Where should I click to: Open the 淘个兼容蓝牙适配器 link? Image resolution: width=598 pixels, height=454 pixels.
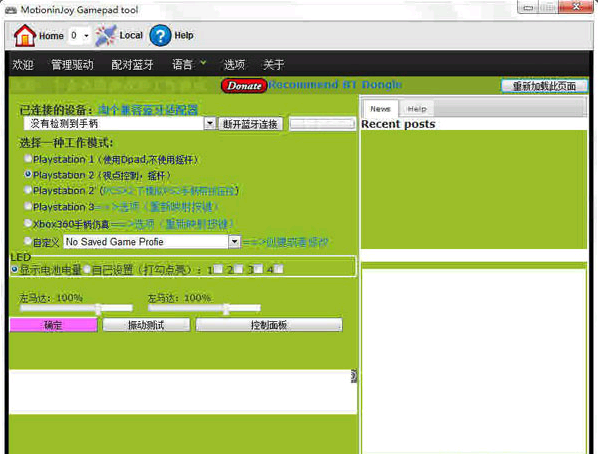tap(148, 110)
